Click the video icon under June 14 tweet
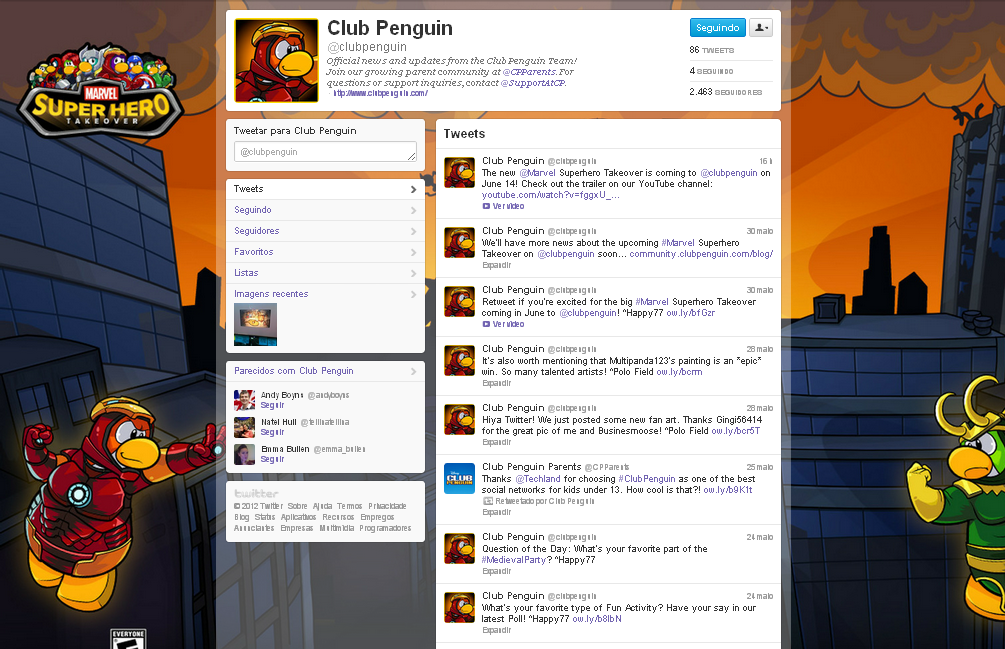This screenshot has width=1005, height=649. tap(486, 206)
